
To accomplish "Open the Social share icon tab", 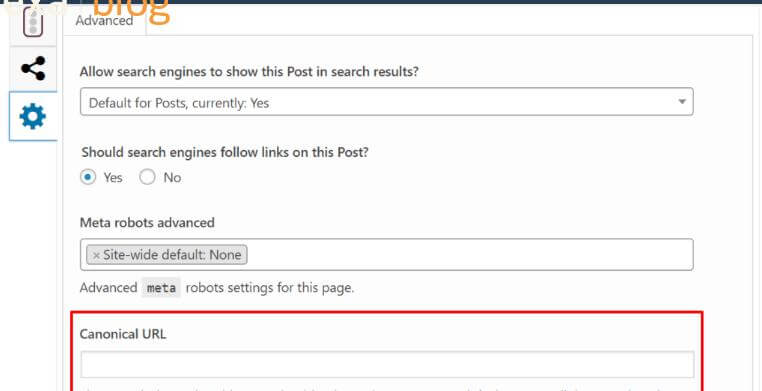I will click(33, 68).
